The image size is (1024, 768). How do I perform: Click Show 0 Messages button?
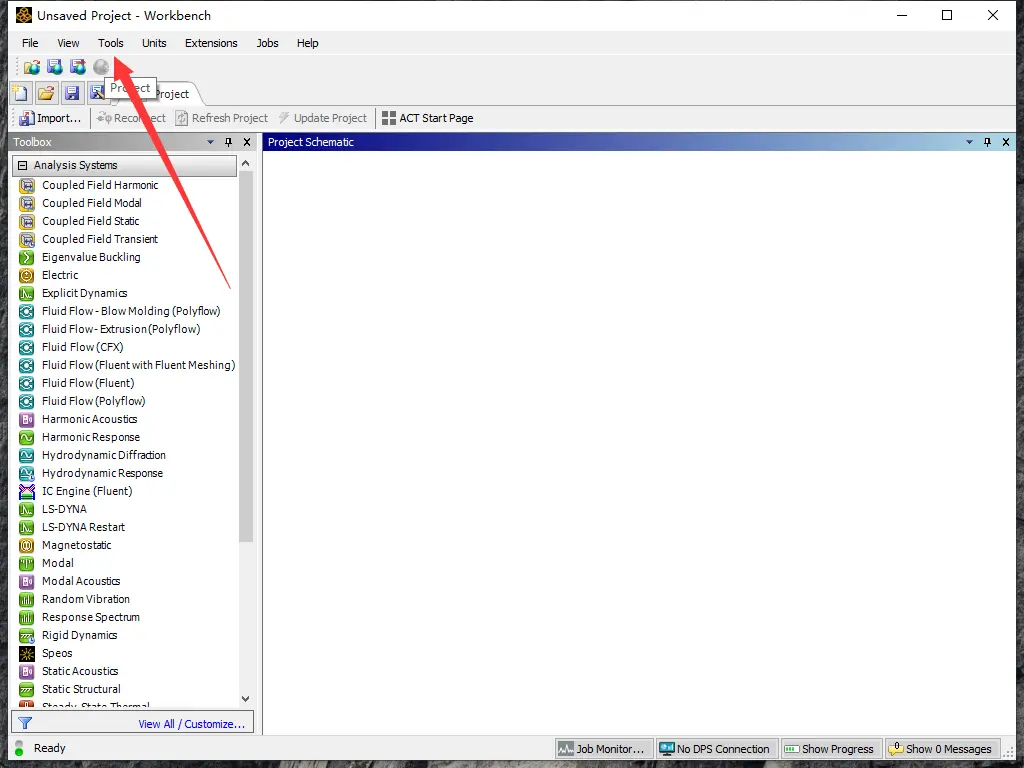(942, 749)
